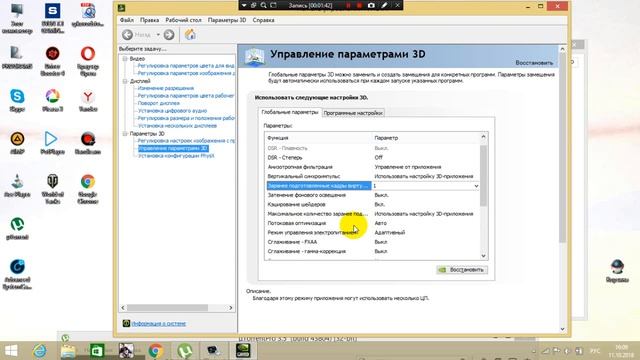The width and height of the screenshot is (640, 360).
Task: Select the Потоковая оптимизация row
Action: click(x=372, y=223)
